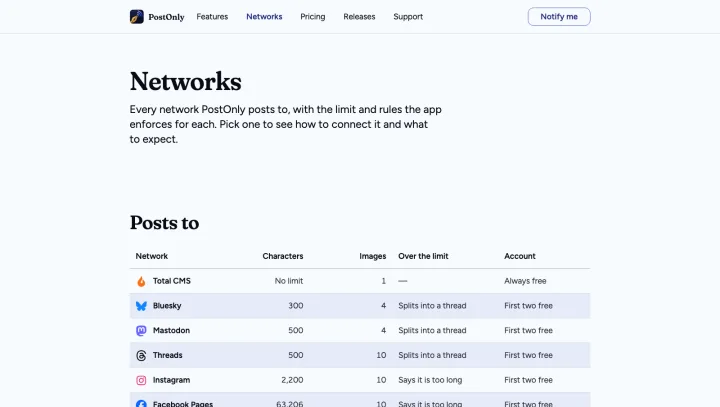The height and width of the screenshot is (407, 720).
Task: Click the Account column header
Action: [x=520, y=256]
